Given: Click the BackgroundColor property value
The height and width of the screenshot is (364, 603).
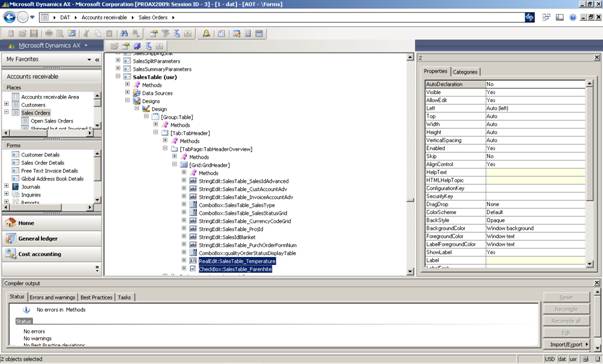Looking at the screenshot, I should pyautogui.click(x=535, y=228).
